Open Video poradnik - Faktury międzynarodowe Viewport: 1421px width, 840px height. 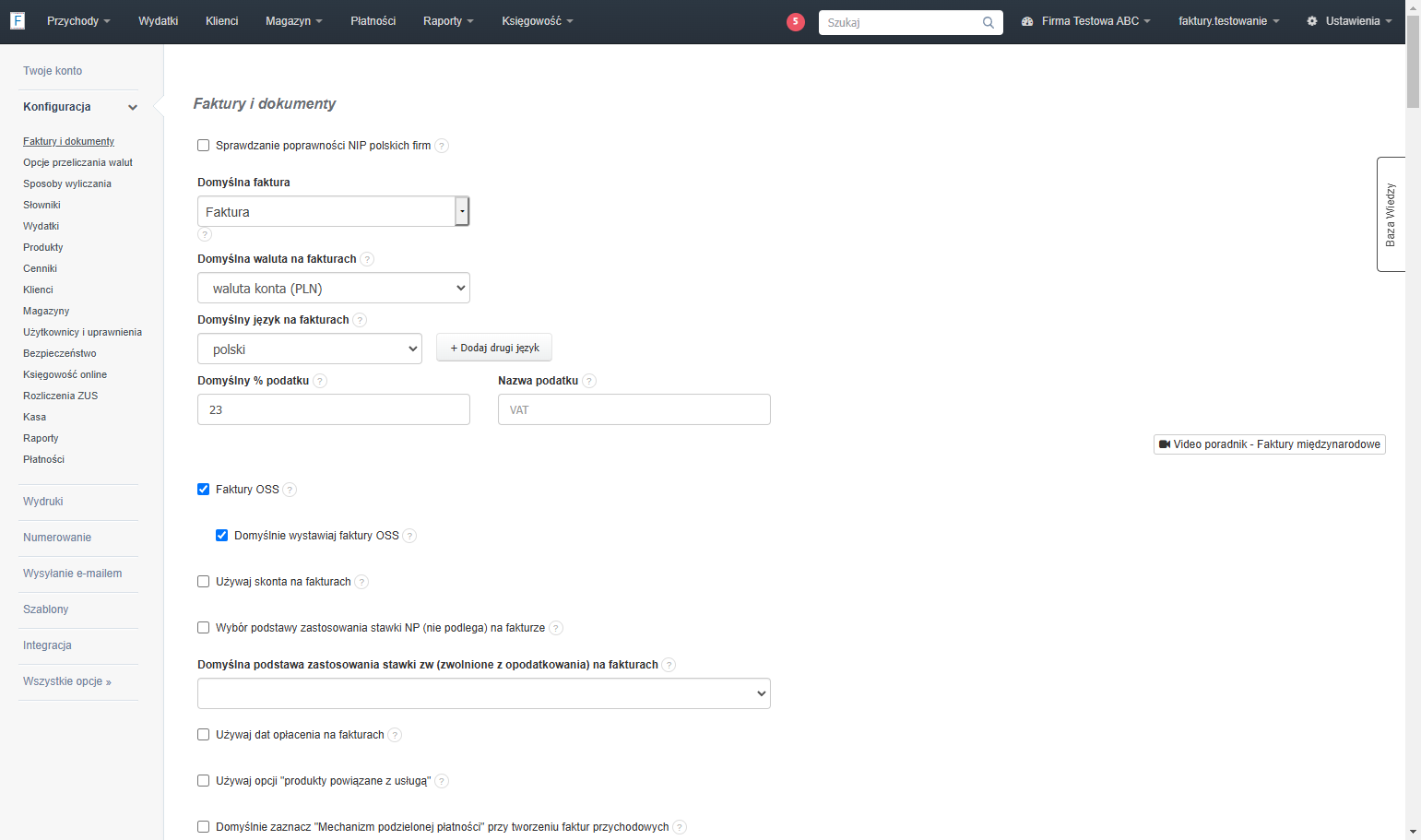tap(1269, 444)
